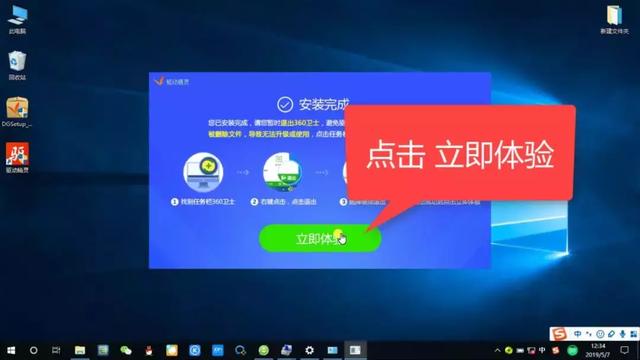The image size is (640, 360).
Task: Open the green round browser taskbar icon
Action: pyautogui.click(x=264, y=350)
